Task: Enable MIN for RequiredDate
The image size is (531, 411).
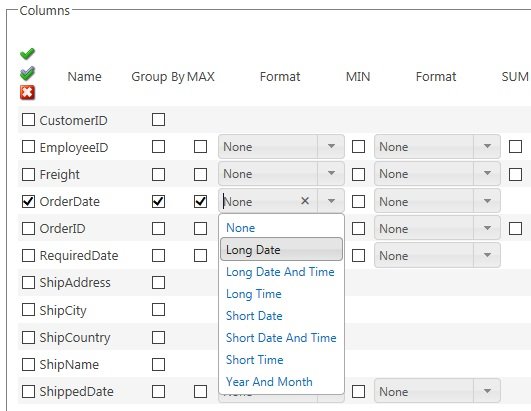Action: 358,256
